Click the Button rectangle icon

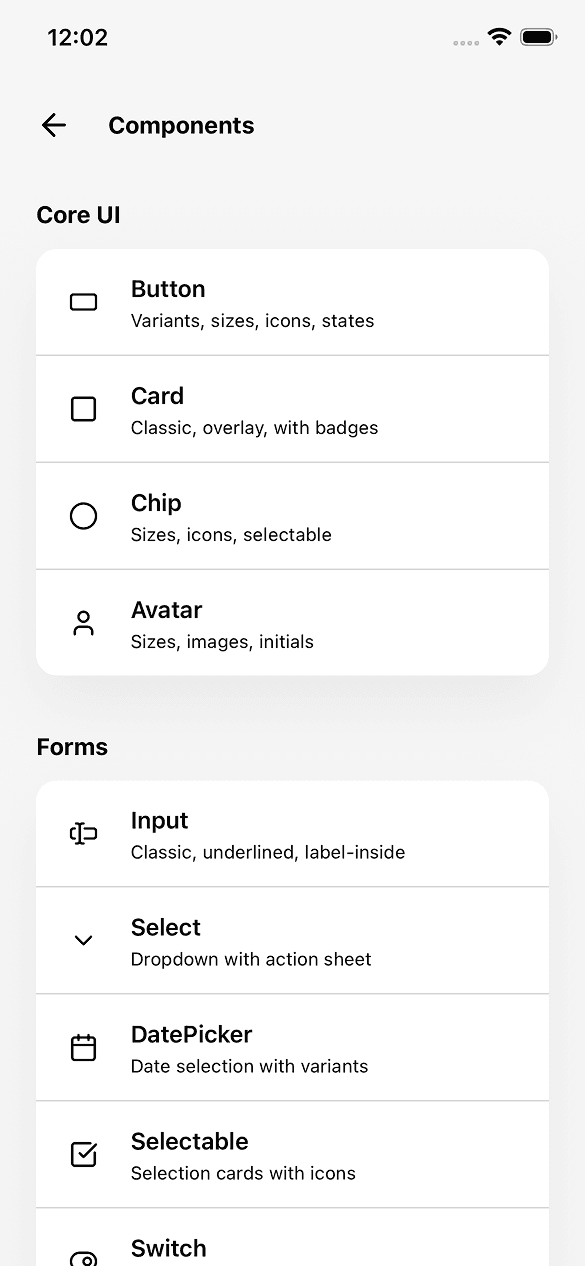pos(83,302)
